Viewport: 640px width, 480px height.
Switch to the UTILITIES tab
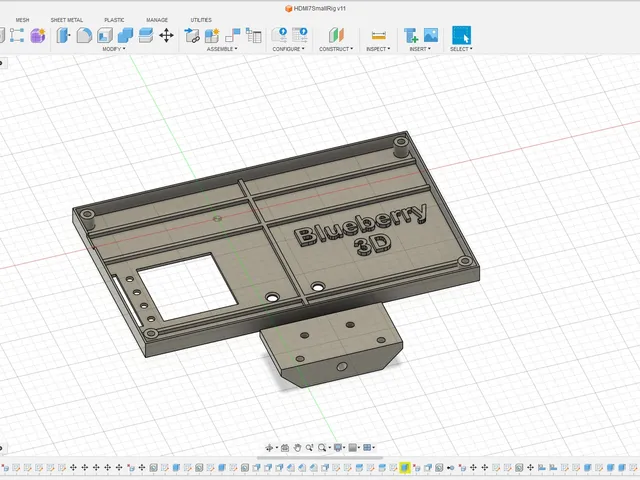[x=201, y=20]
